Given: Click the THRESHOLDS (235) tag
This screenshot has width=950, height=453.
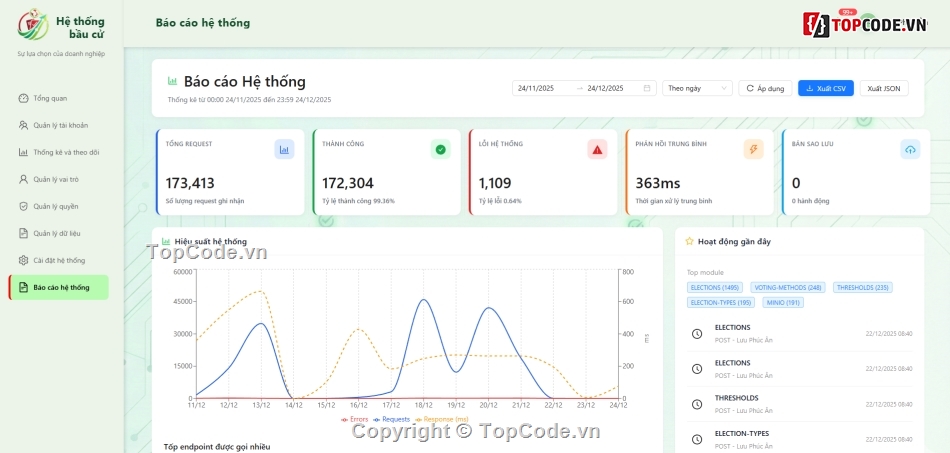Looking at the screenshot, I should [863, 288].
